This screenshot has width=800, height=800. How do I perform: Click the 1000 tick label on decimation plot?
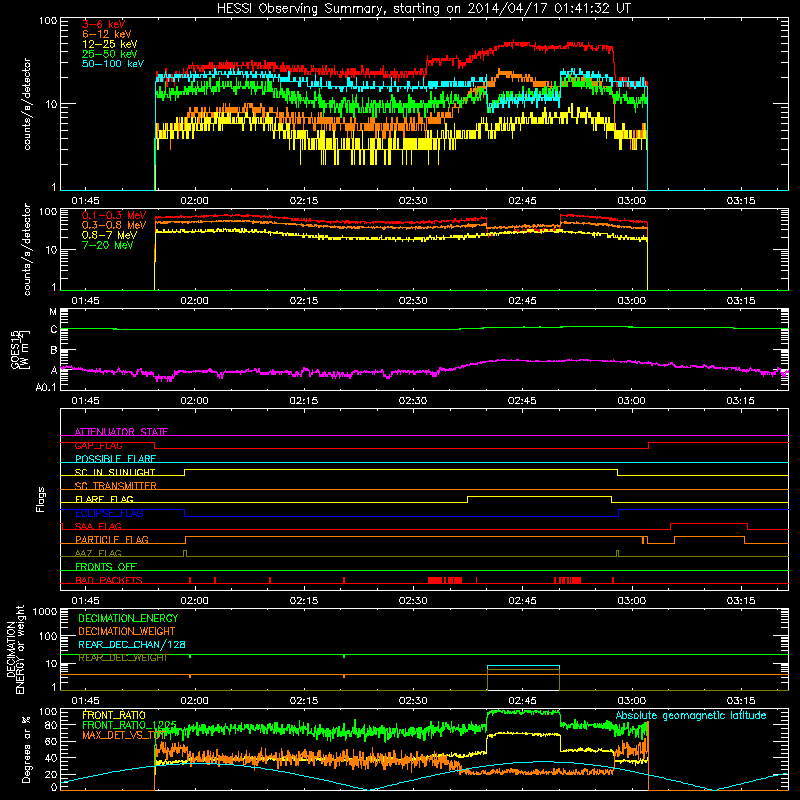pos(44,612)
